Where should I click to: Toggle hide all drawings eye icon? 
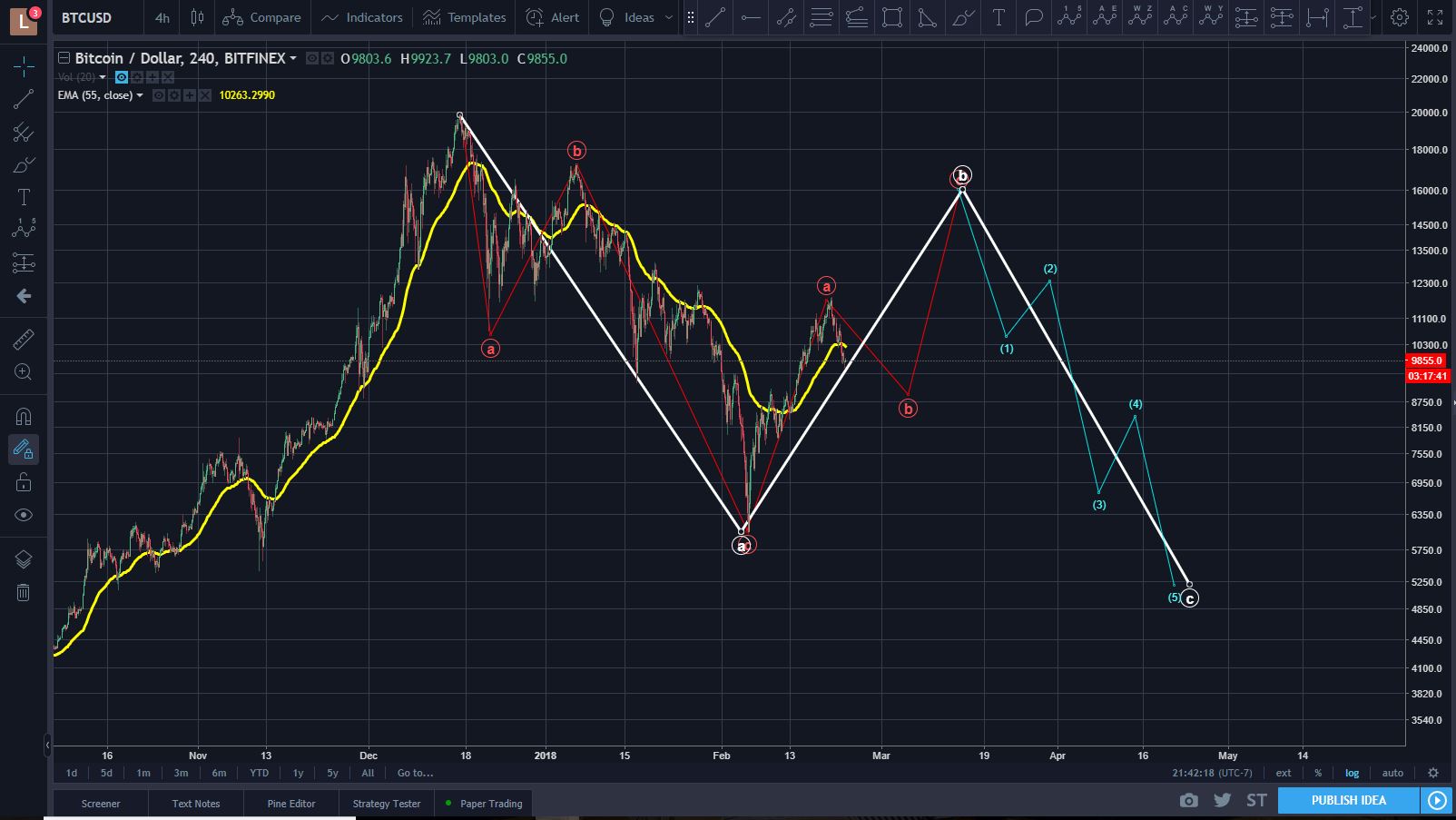point(24,515)
